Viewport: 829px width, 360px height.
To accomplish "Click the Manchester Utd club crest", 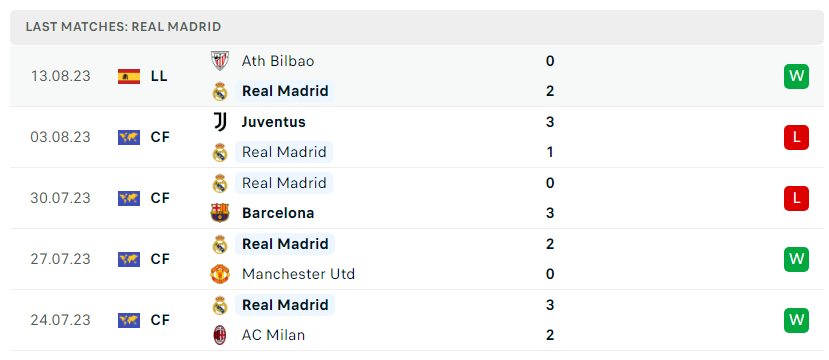I will pyautogui.click(x=219, y=274).
